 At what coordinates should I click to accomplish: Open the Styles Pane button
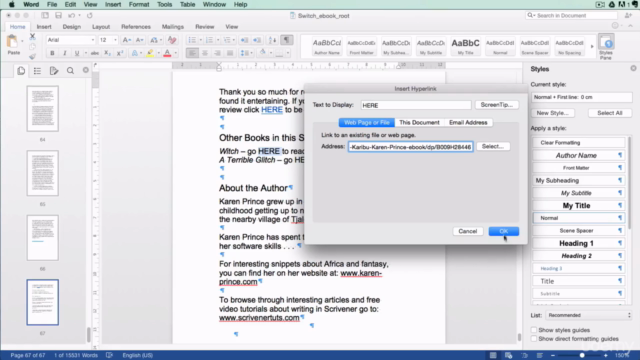[x=606, y=47]
